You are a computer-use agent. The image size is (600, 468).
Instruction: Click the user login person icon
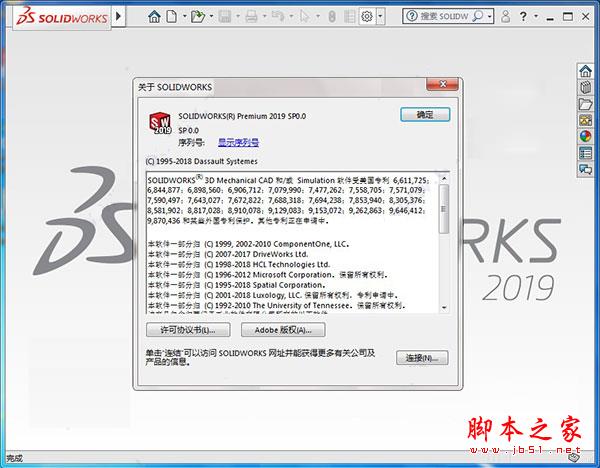click(x=505, y=16)
